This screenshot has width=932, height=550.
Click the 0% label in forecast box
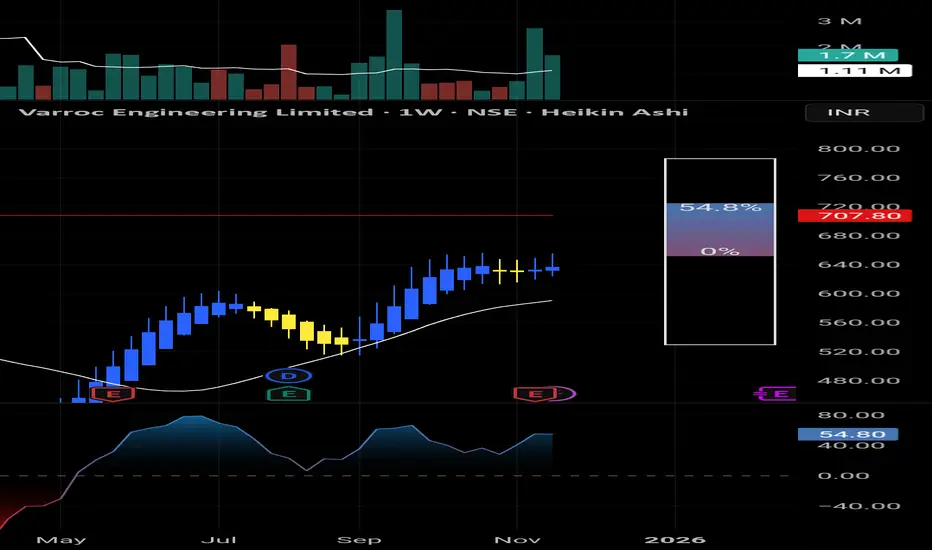pos(720,252)
